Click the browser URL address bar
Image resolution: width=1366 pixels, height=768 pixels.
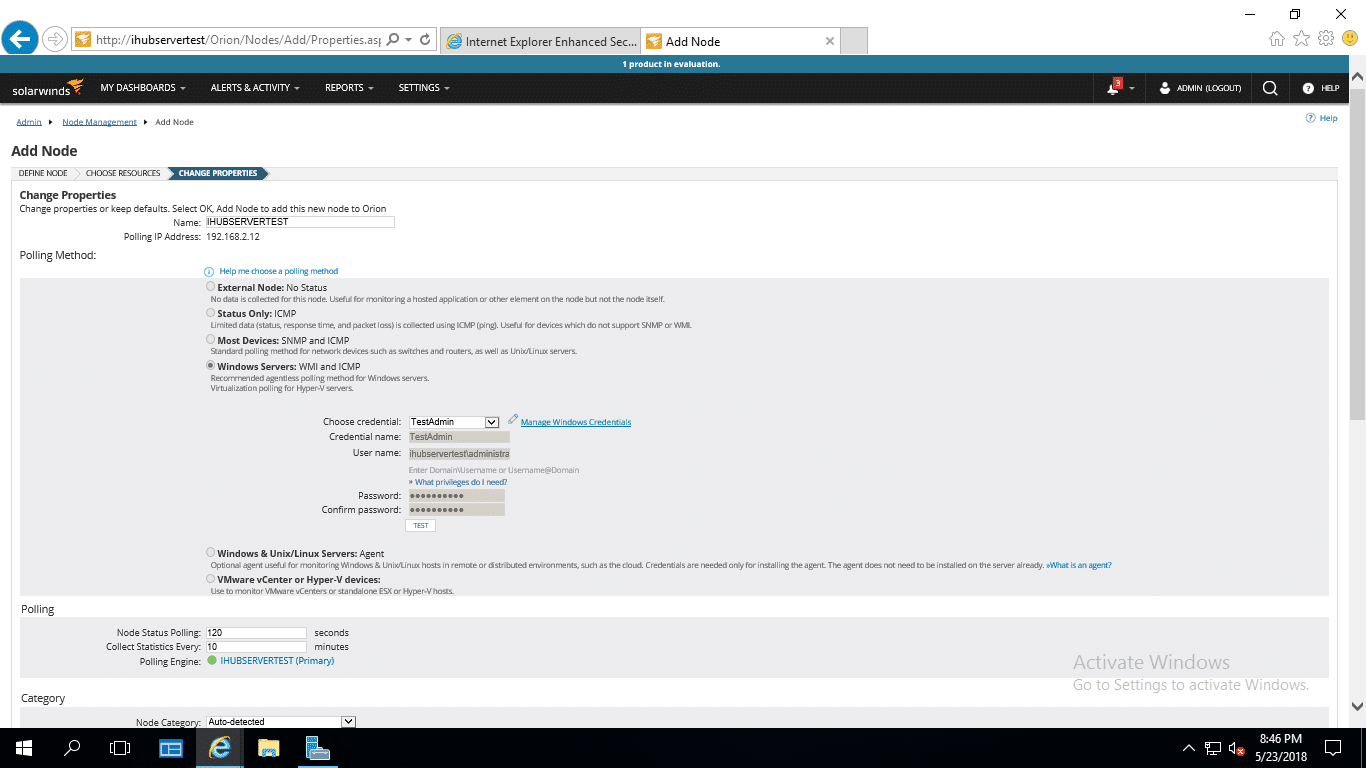click(x=238, y=40)
